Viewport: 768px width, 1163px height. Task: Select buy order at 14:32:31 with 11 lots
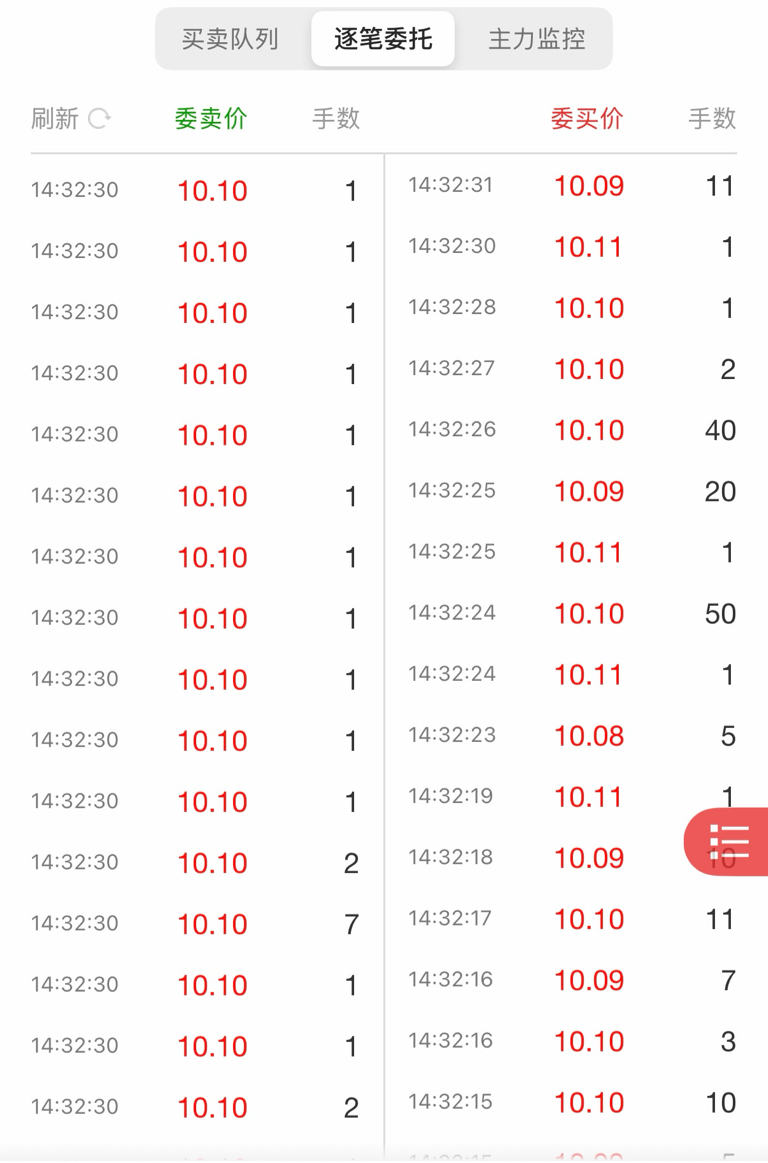571,186
